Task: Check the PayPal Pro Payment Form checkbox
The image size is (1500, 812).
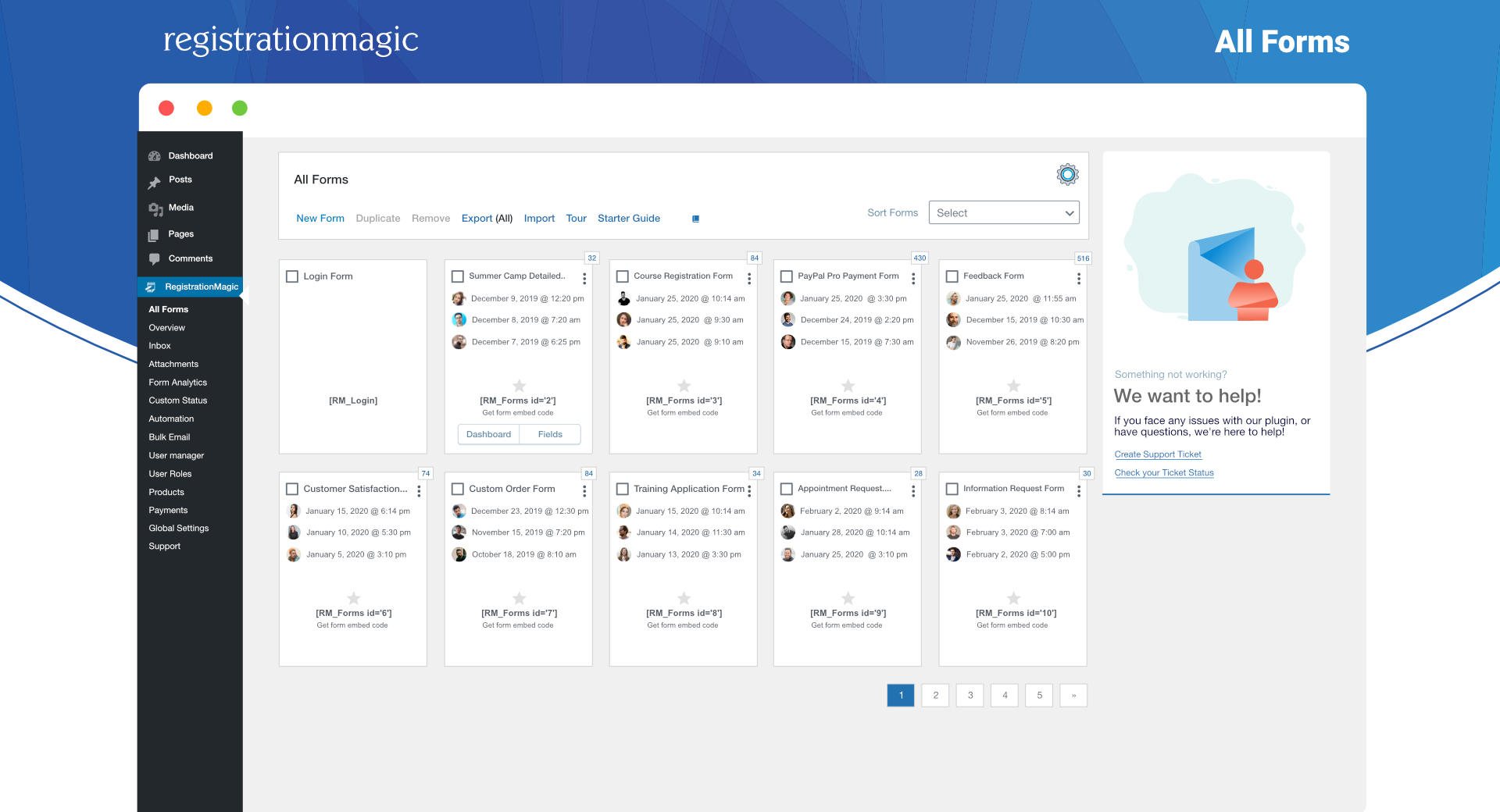Action: 787,276
